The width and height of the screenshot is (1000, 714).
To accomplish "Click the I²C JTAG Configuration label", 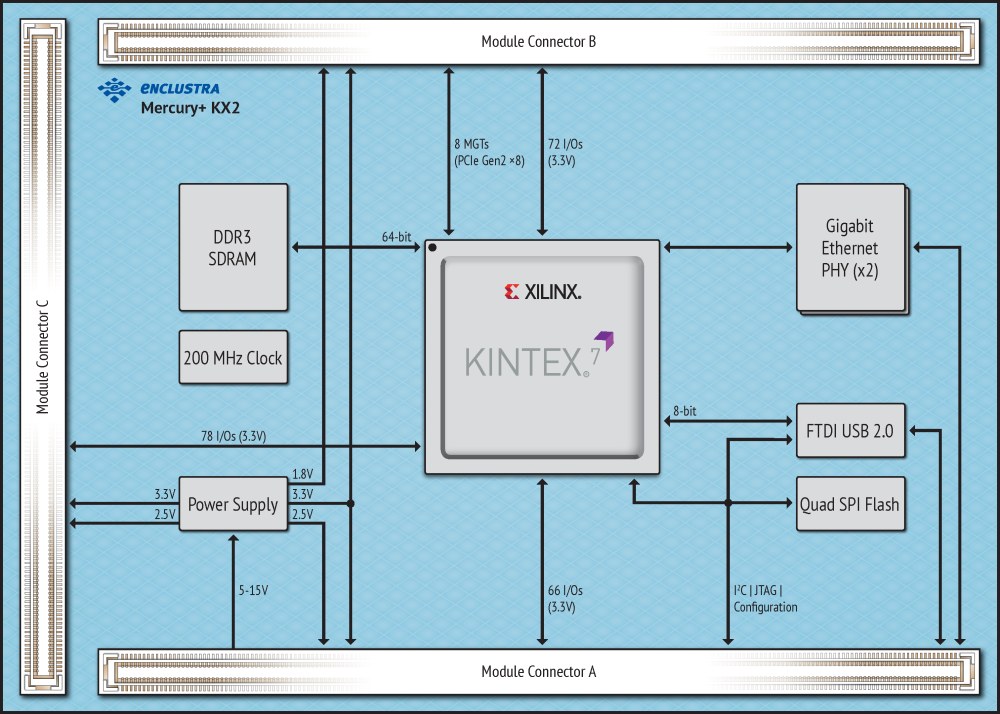I will [765, 599].
